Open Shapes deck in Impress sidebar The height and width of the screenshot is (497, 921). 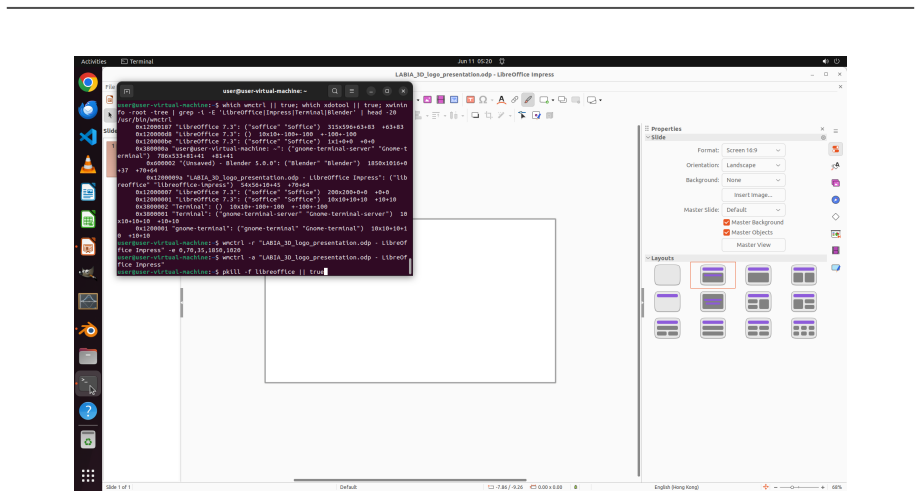click(x=835, y=217)
